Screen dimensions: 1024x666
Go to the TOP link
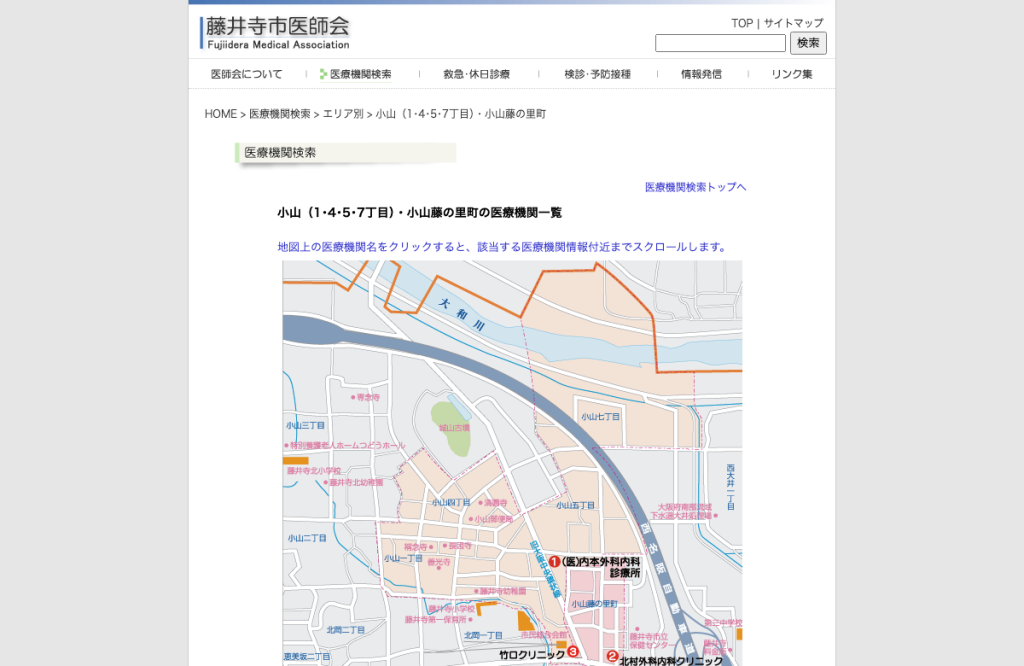pyautogui.click(x=742, y=23)
